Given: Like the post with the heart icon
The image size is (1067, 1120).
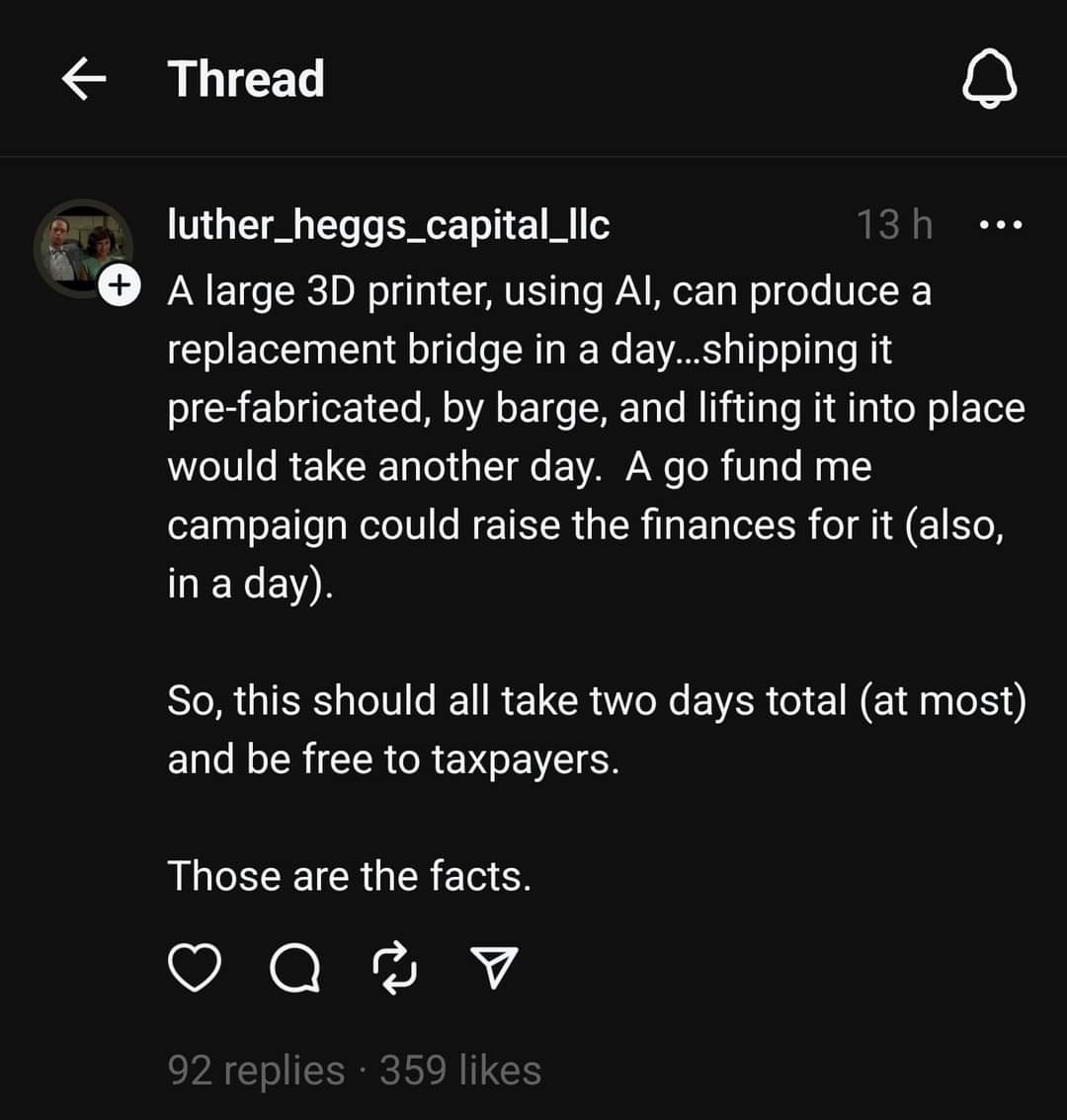Looking at the screenshot, I should tap(194, 969).
